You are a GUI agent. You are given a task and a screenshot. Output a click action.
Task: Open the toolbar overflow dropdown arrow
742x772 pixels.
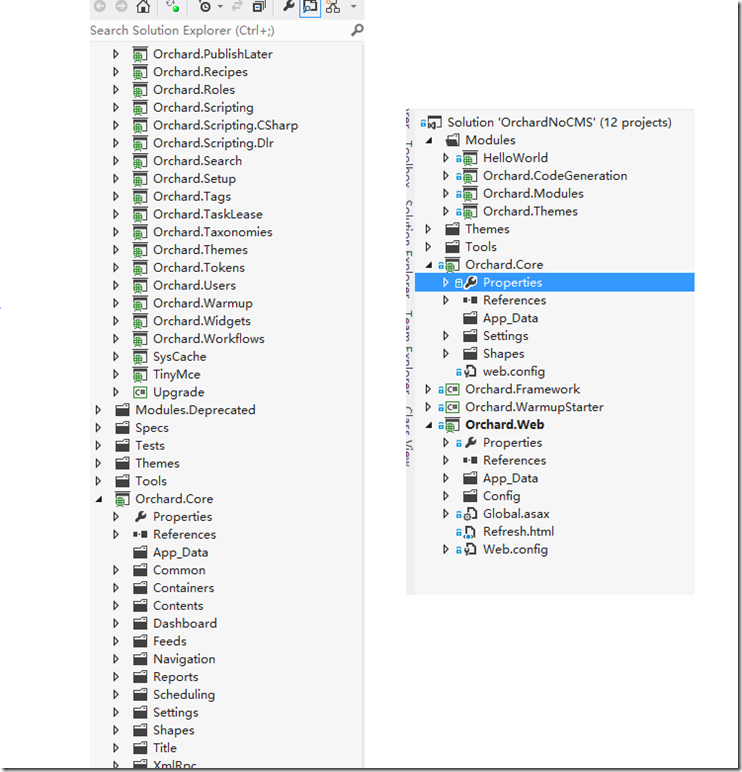(353, 6)
